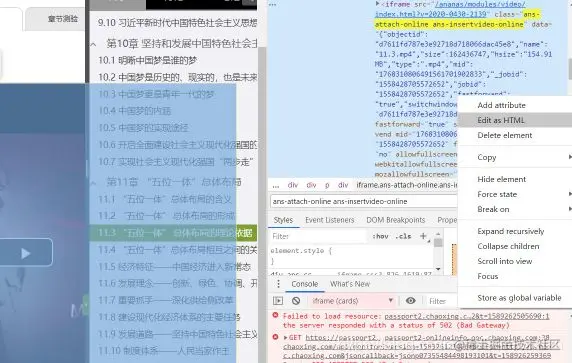The image size is (572, 363).
Task: Open lesson 11.10 制度体系
Action: (164, 351)
